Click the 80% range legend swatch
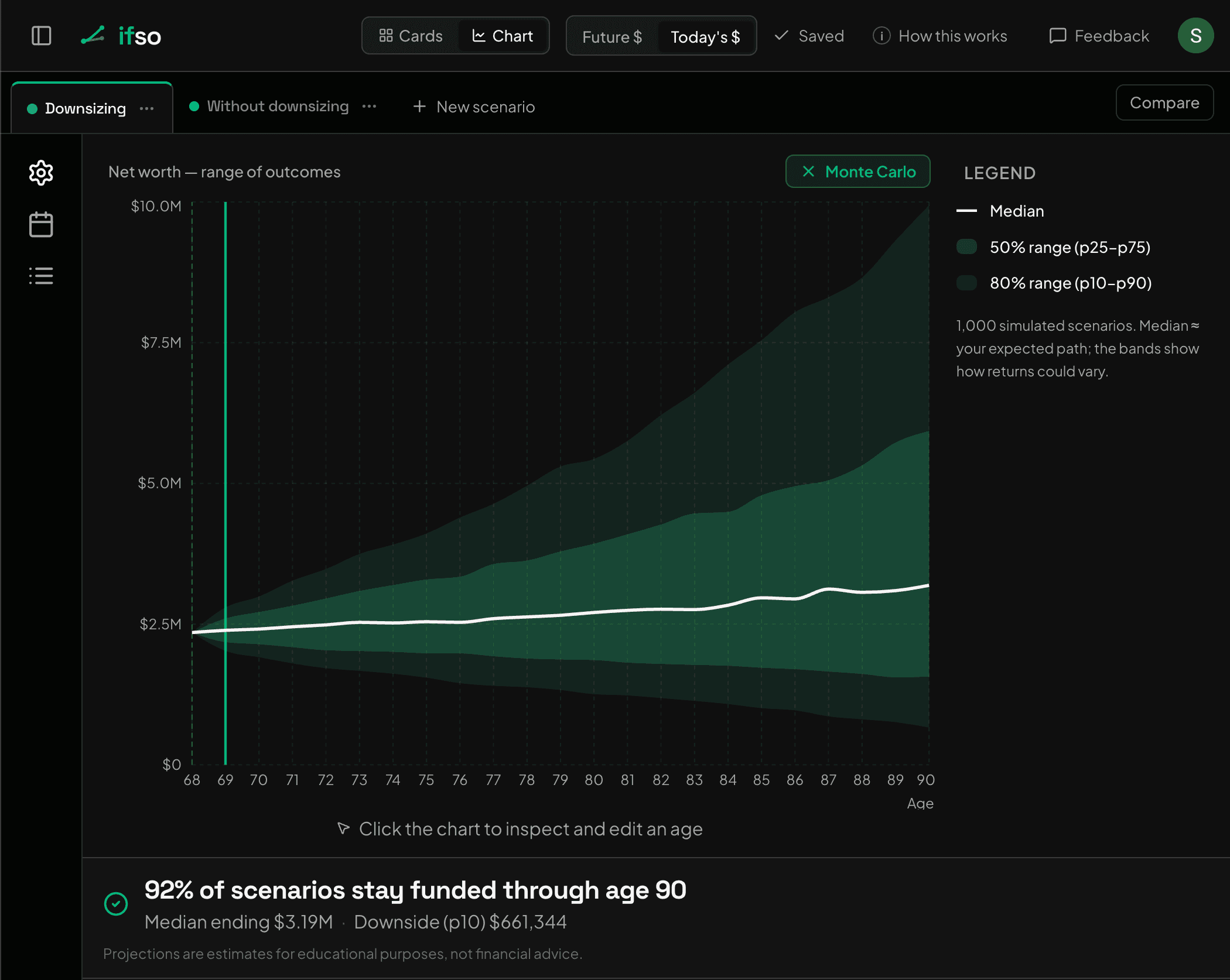1230x980 pixels. coord(966,283)
